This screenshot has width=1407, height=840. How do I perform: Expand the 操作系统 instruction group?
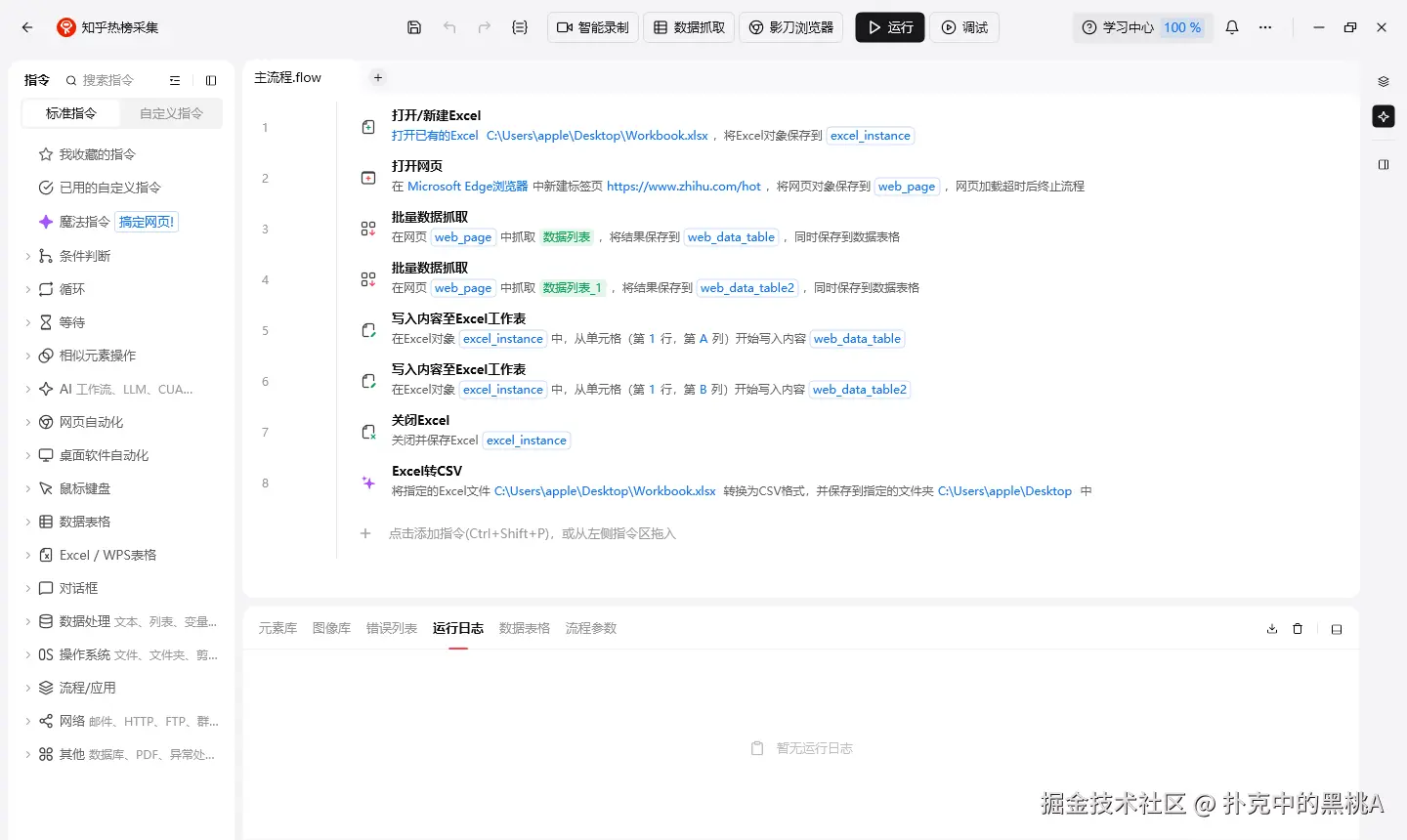coord(27,654)
